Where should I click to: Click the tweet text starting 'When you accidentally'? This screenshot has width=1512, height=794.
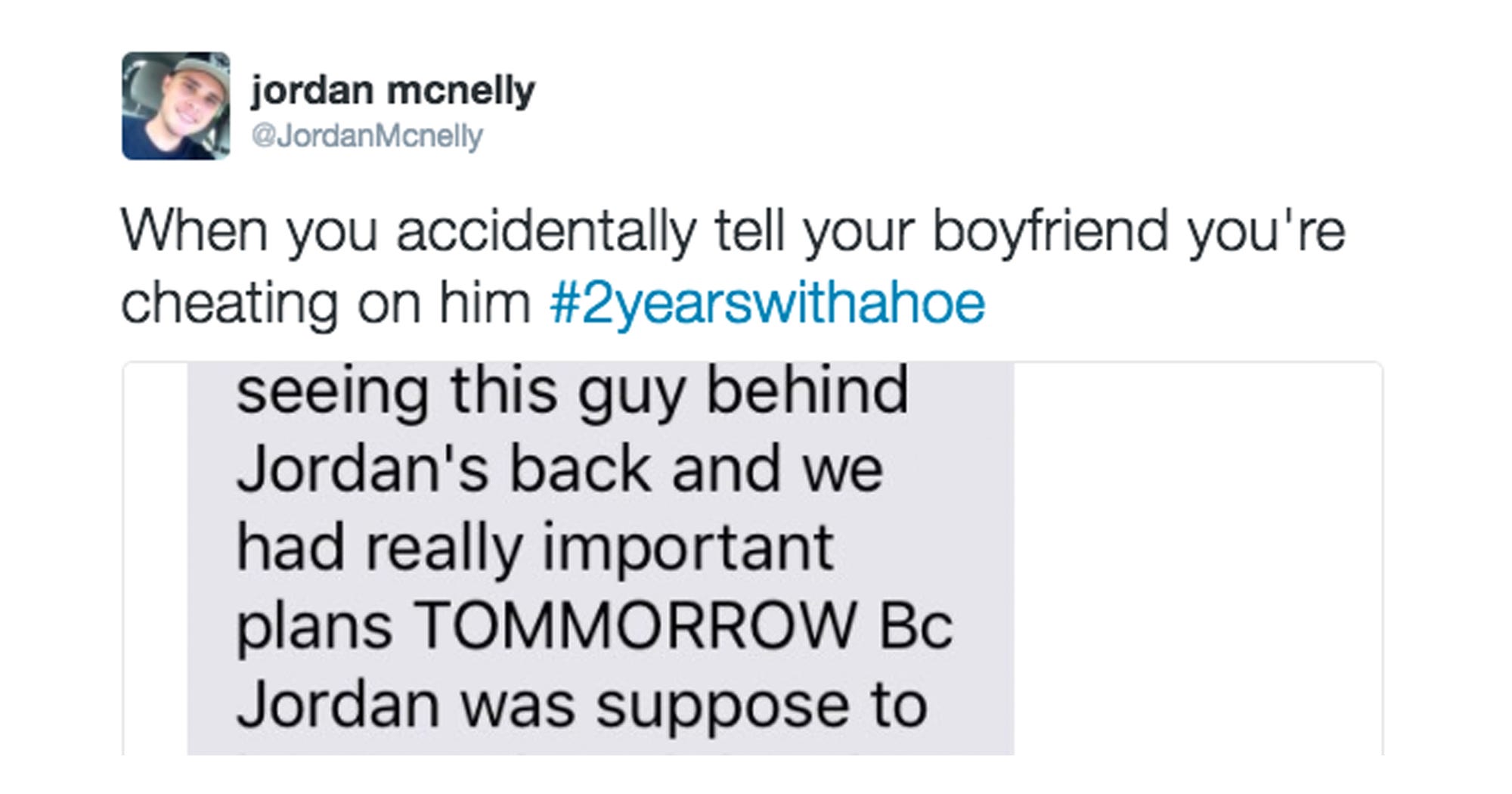click(x=733, y=266)
